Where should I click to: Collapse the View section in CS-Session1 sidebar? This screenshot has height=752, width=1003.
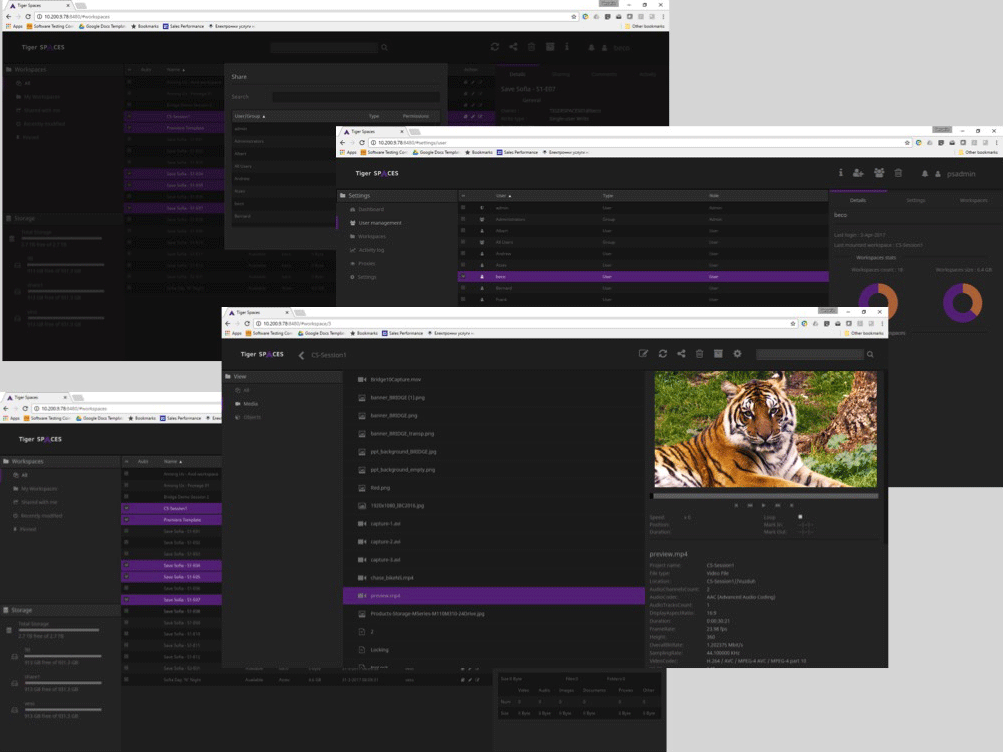282,377
